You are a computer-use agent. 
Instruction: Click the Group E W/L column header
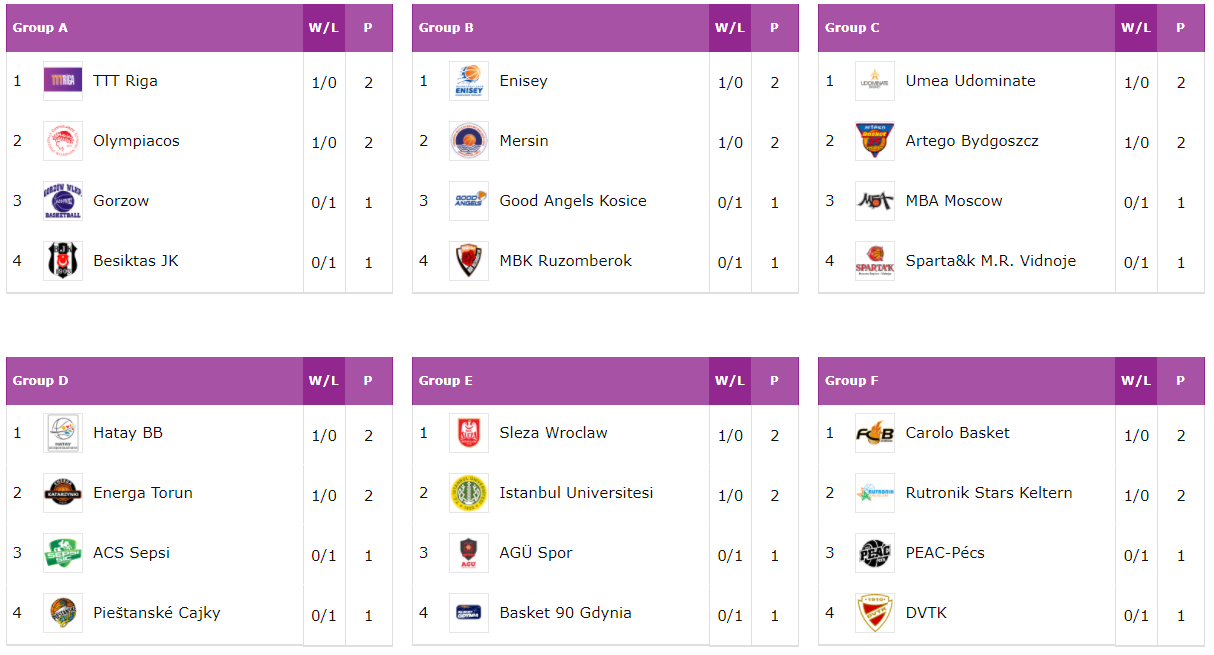click(730, 381)
